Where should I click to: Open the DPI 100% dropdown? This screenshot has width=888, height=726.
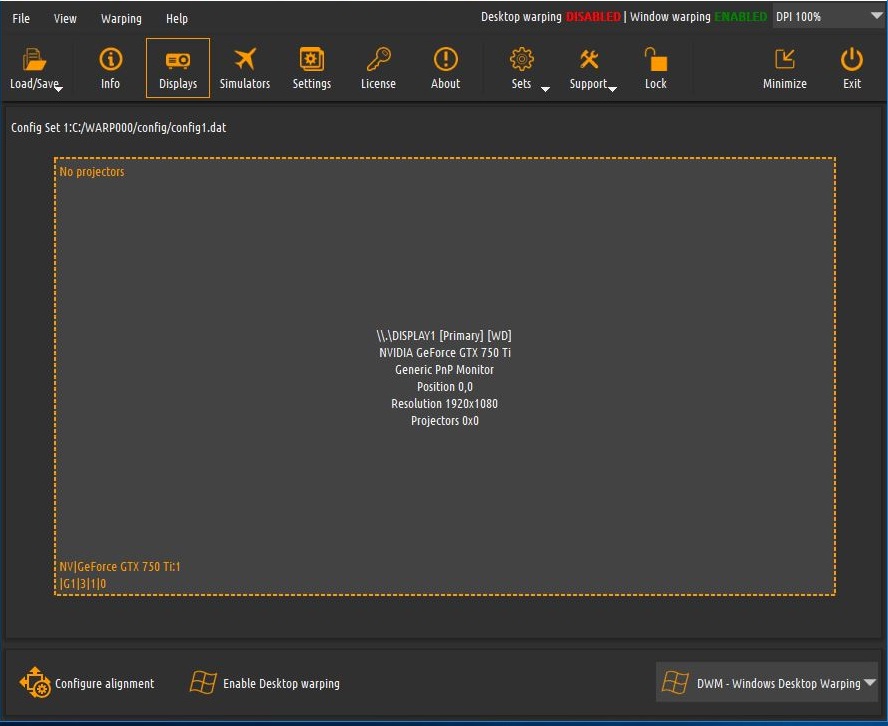(x=829, y=16)
